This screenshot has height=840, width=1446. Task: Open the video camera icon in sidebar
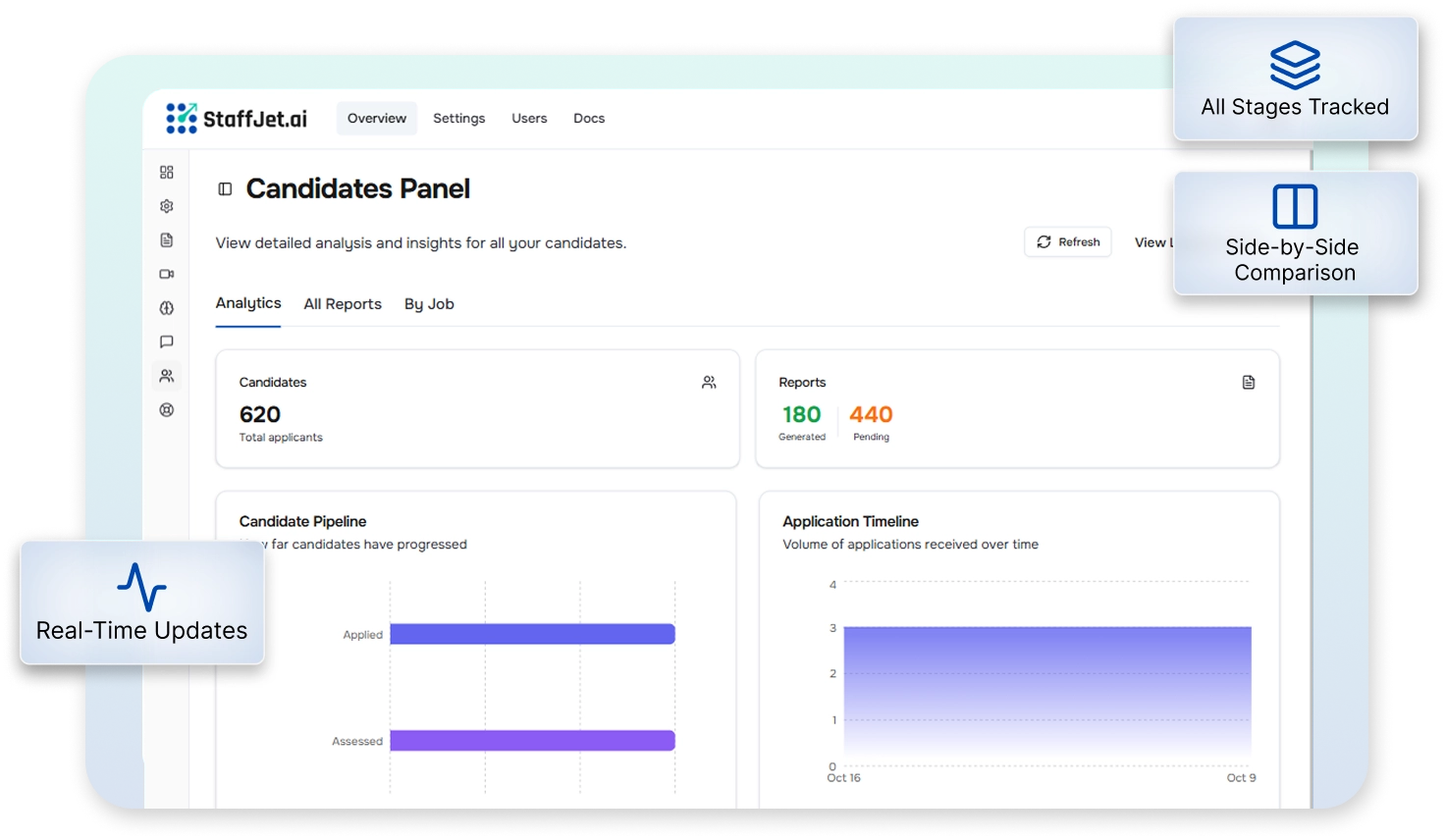click(167, 274)
